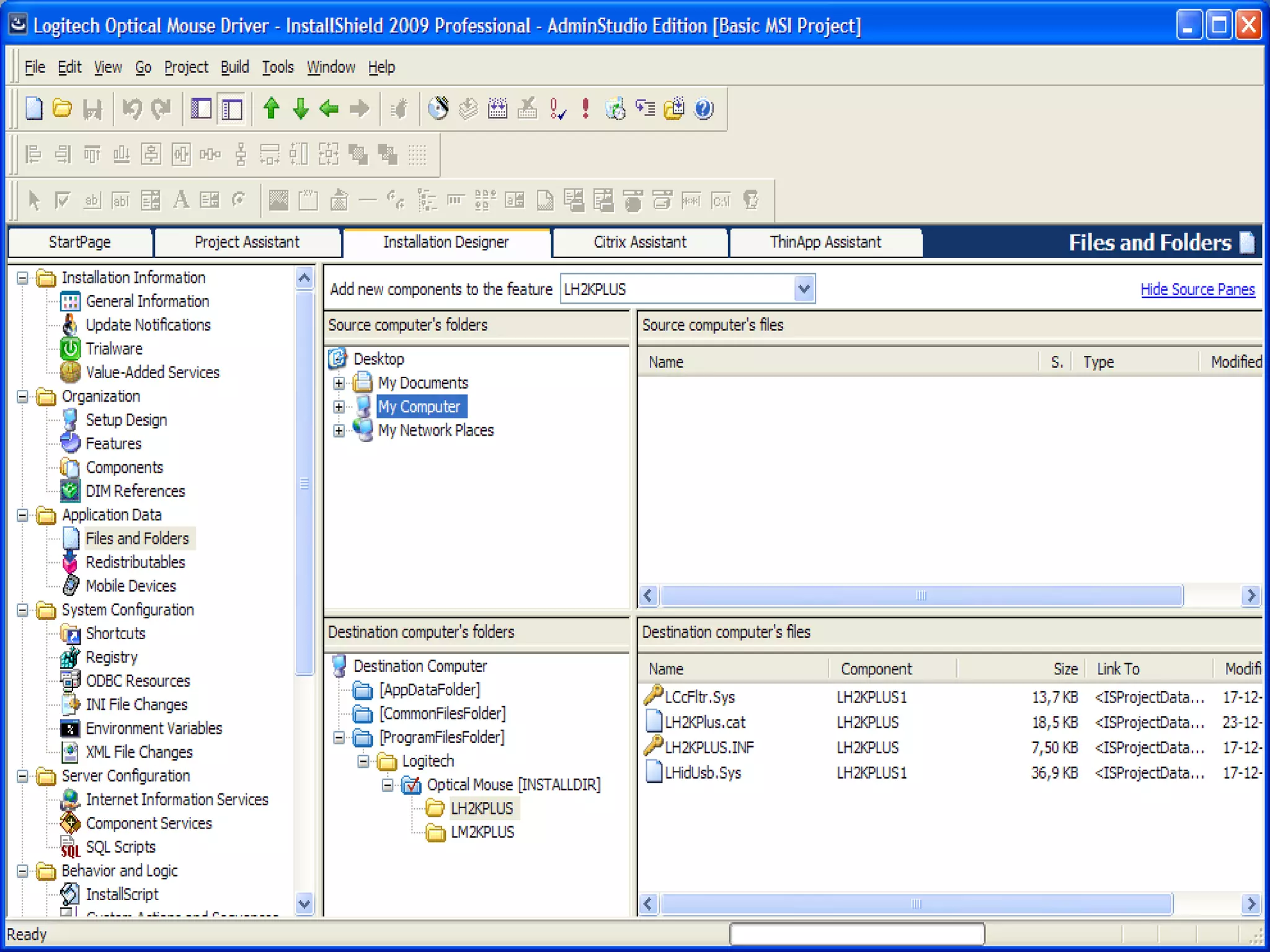This screenshot has width=1270, height=952.
Task: Click the left tree vertical scrollbar thumb
Action: click(304, 483)
